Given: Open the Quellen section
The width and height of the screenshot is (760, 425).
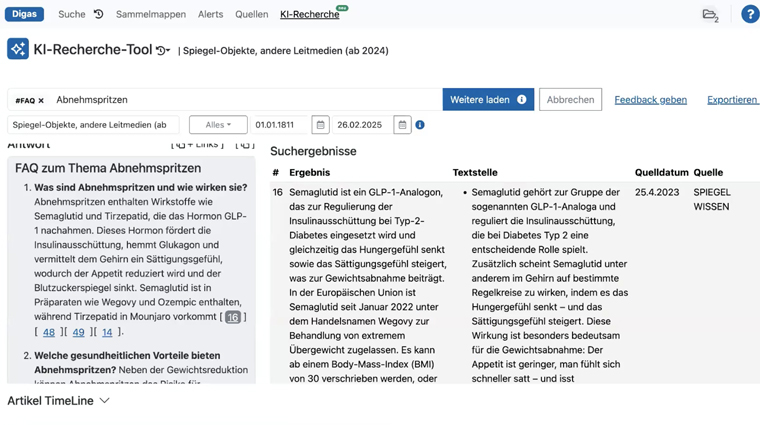Looking at the screenshot, I should coord(252,15).
